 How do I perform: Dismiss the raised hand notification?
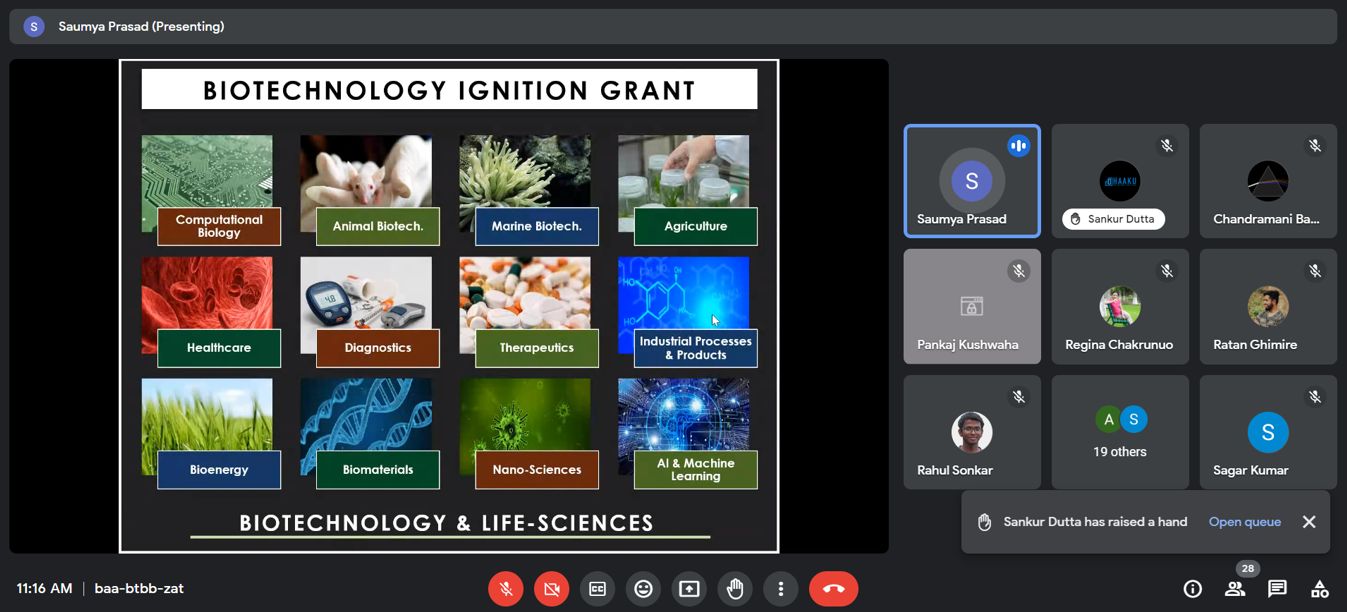coord(1309,522)
